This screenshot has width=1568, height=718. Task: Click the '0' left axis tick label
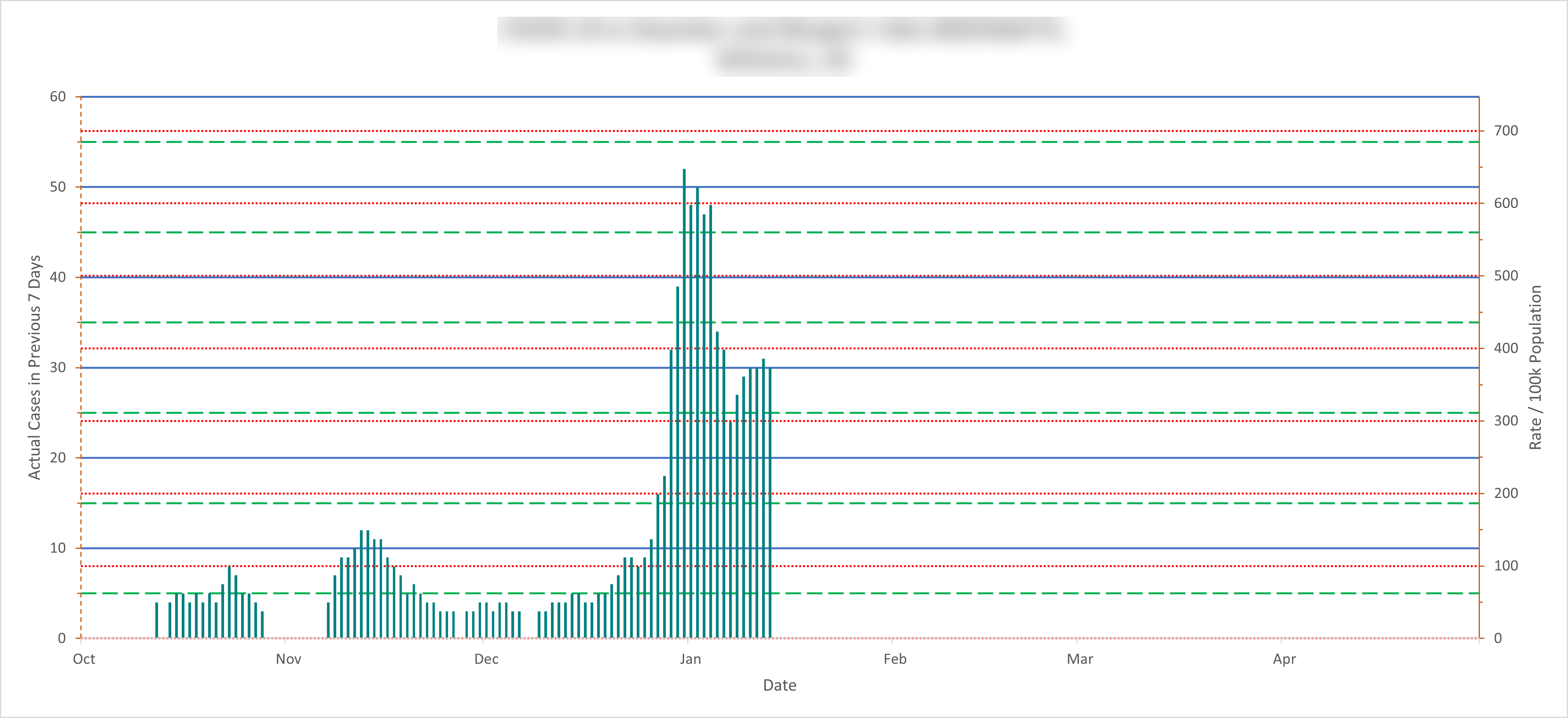tap(61, 638)
